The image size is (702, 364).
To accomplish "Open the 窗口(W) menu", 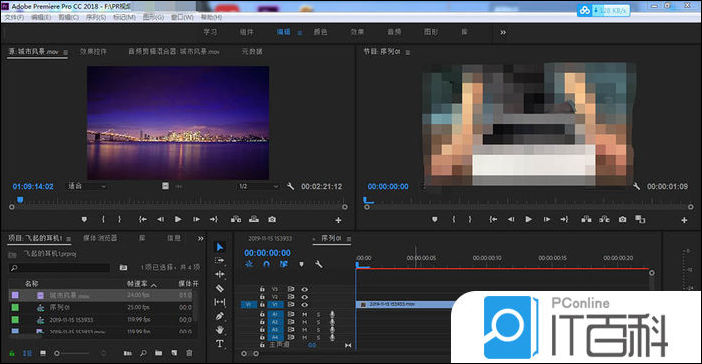I will [182, 17].
